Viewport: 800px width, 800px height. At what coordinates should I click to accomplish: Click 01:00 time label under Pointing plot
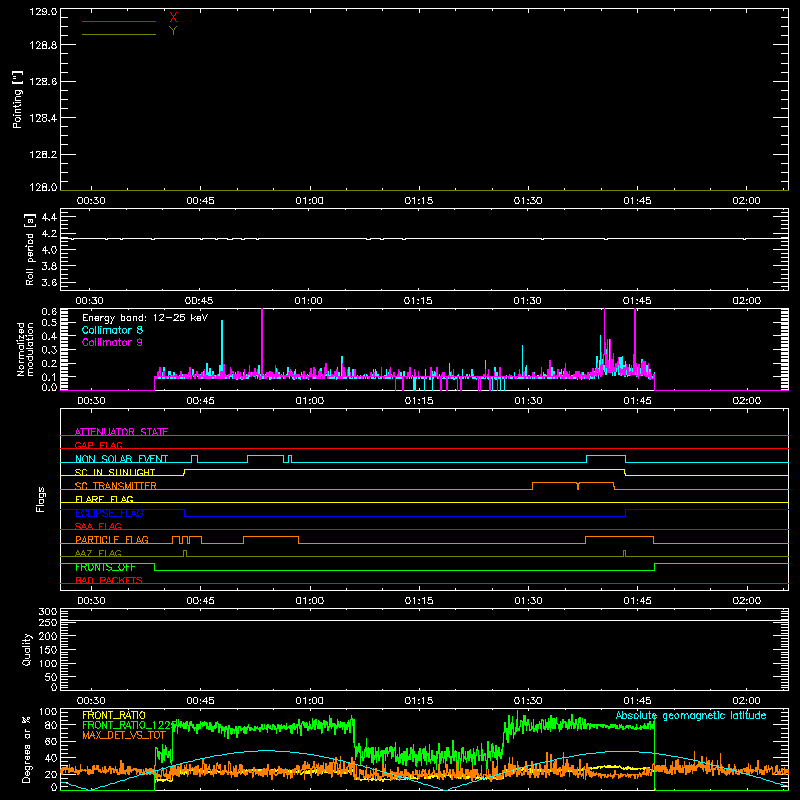coord(310,201)
